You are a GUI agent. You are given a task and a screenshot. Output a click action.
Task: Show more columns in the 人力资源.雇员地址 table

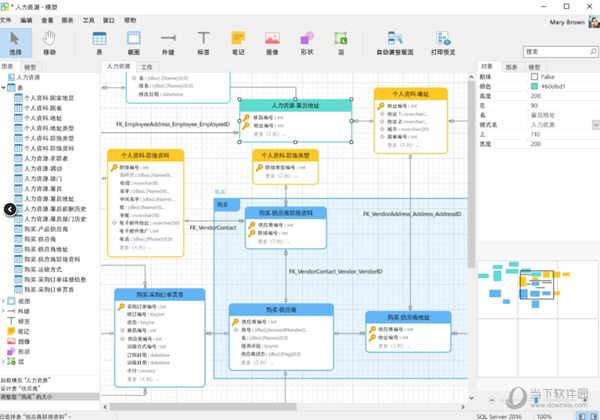tap(270, 134)
